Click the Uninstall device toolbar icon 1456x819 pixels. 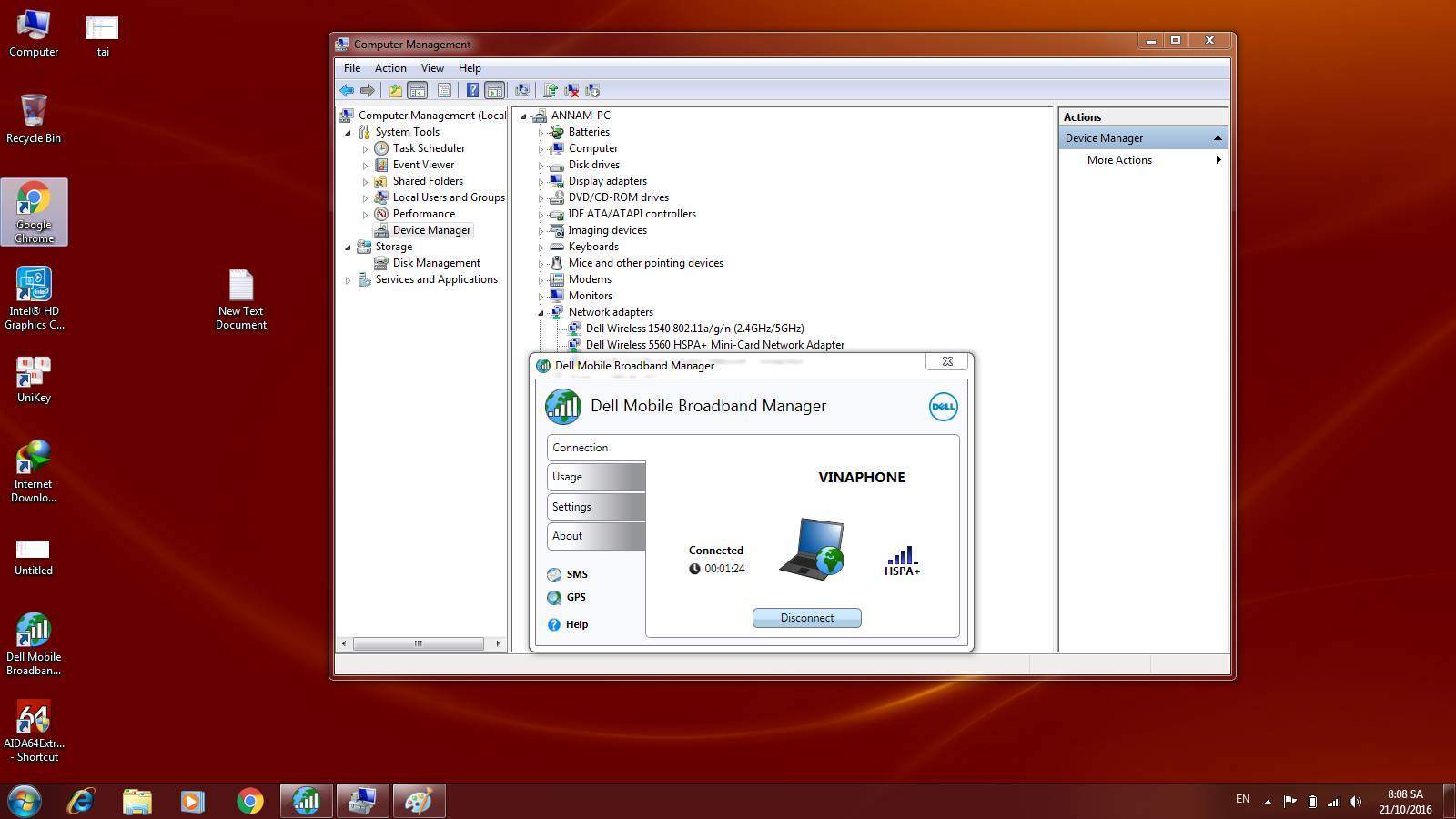point(571,90)
